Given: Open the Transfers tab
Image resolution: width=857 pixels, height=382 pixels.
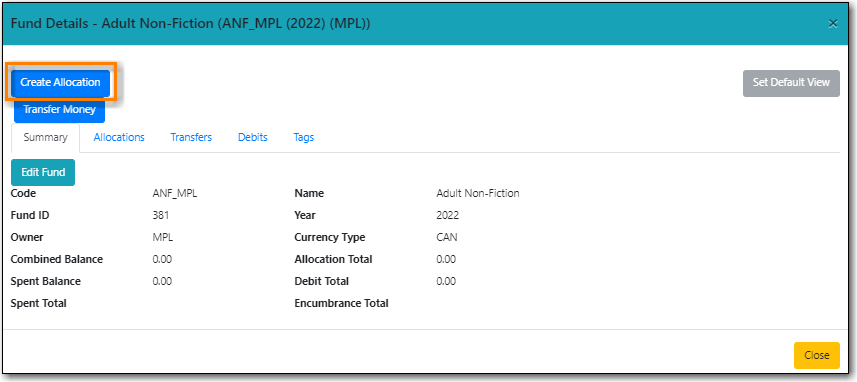Looking at the screenshot, I should click(191, 138).
